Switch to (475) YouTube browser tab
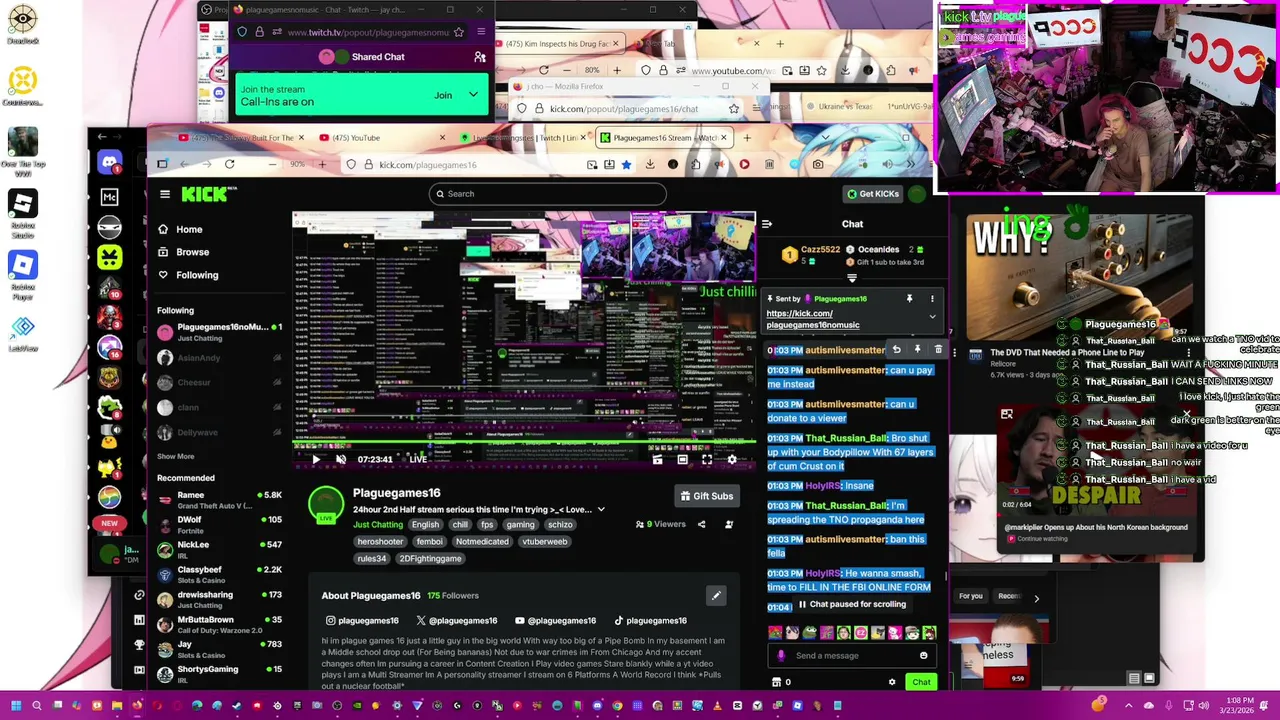 coord(380,138)
